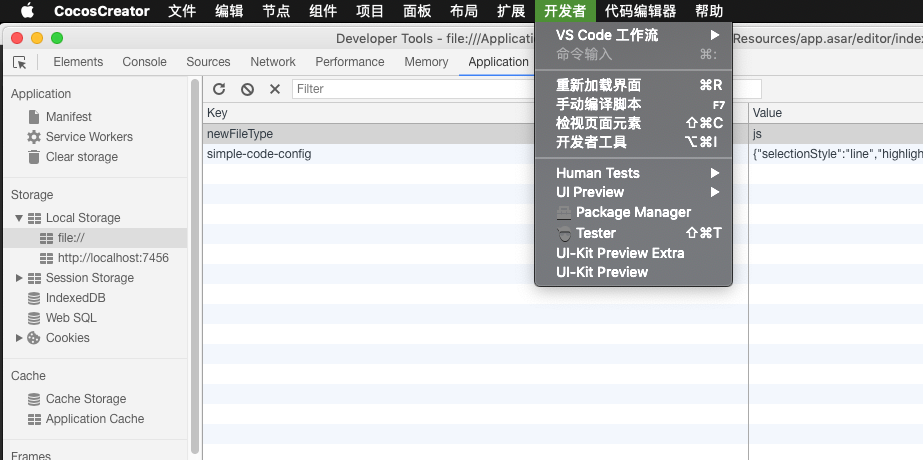Screen dimensions: 923x460
Task: Click the refresh storage icon
Action: click(219, 89)
